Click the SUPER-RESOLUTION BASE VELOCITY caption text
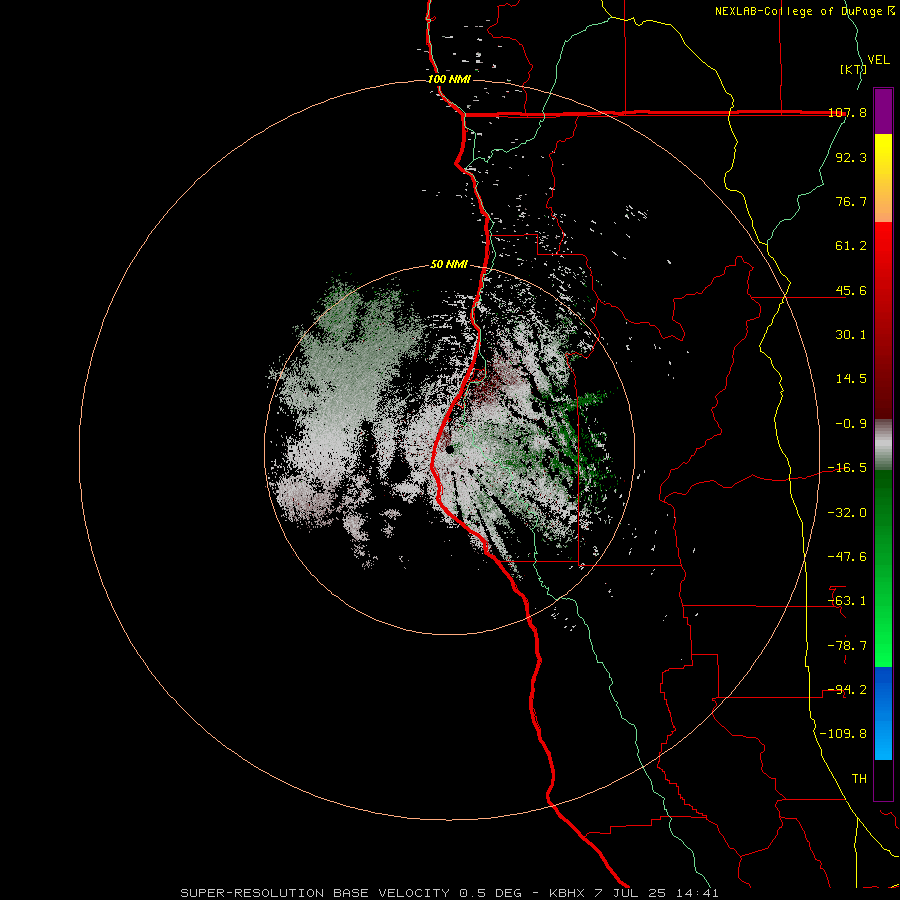900x900 pixels. pos(315,893)
